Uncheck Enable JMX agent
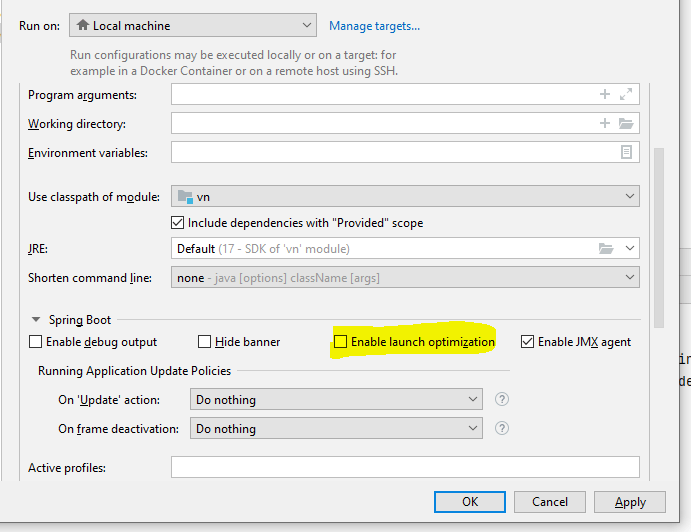 tap(528, 342)
